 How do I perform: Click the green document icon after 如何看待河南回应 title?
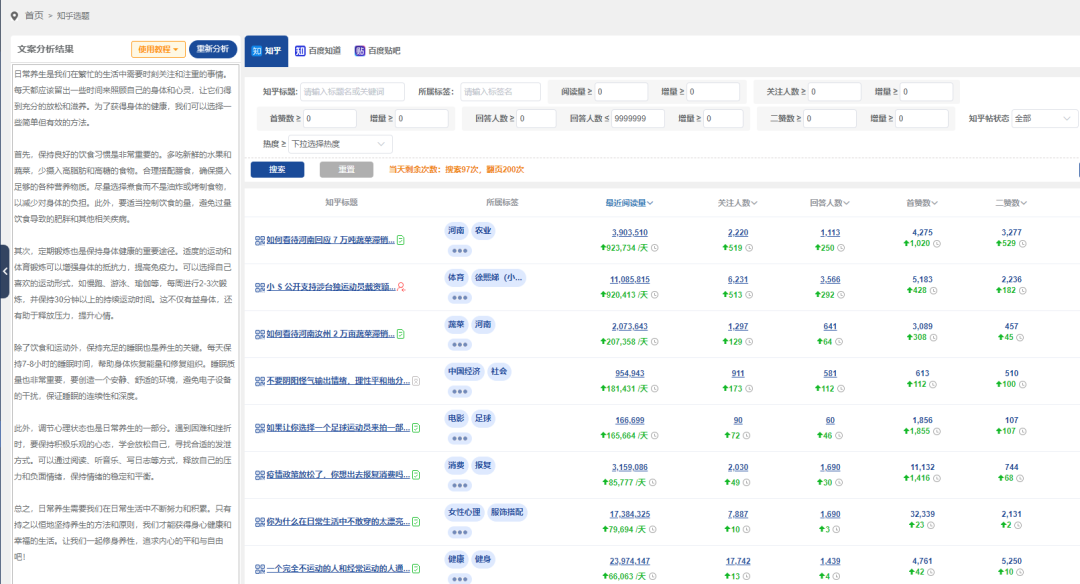pos(401,240)
